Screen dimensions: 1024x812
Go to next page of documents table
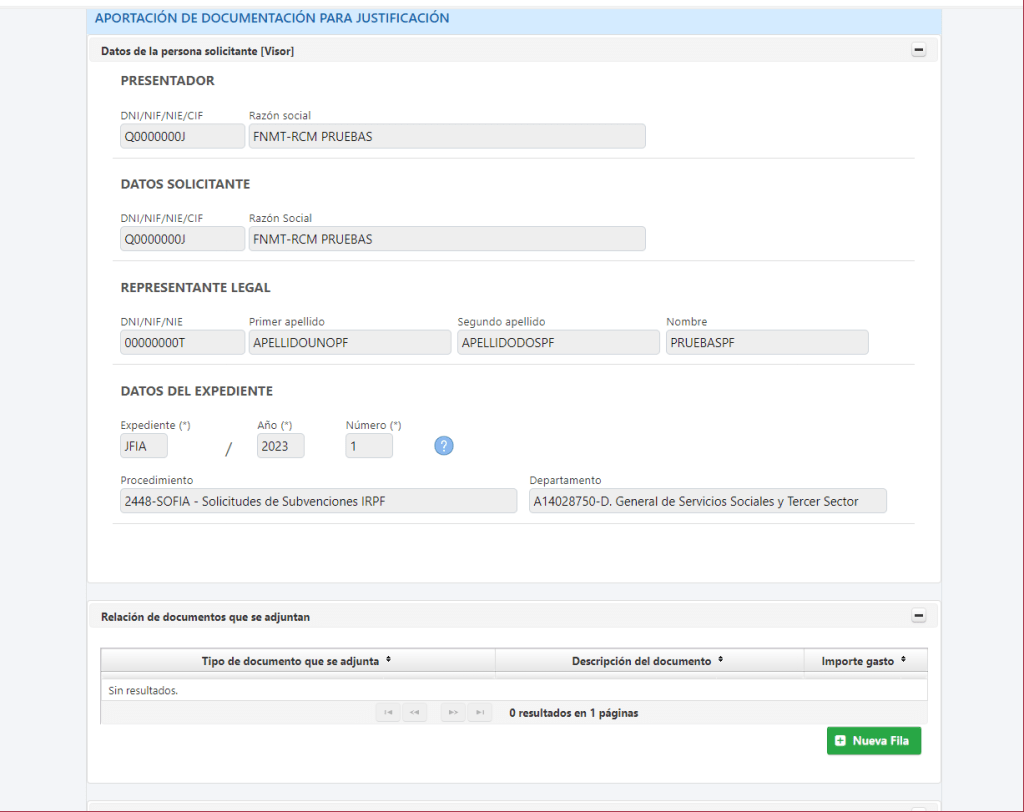(453, 713)
